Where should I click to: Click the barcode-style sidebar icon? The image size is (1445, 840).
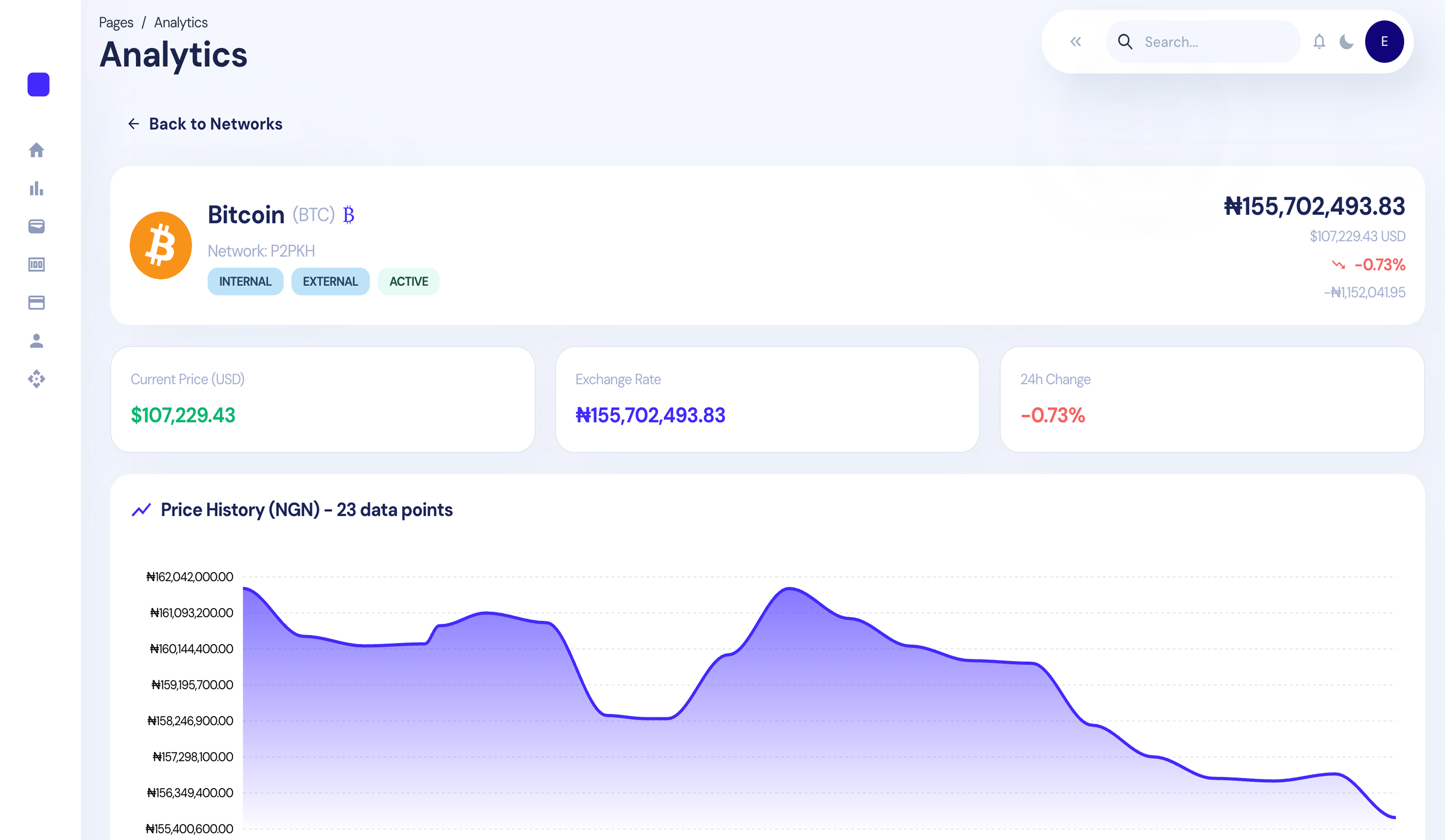coord(37,265)
